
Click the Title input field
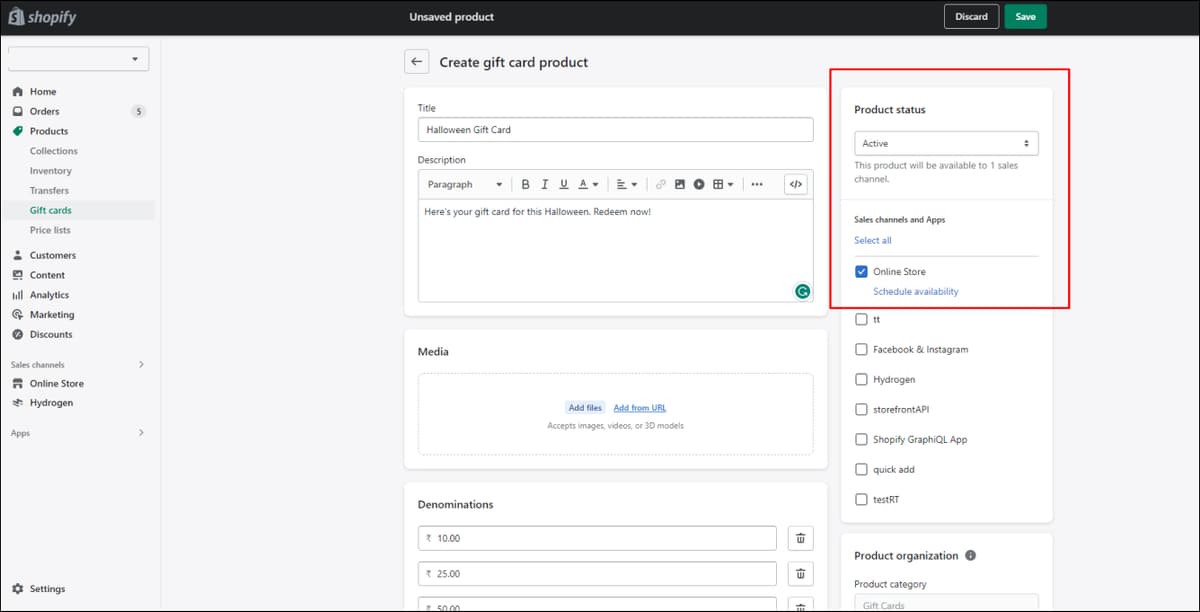click(615, 129)
